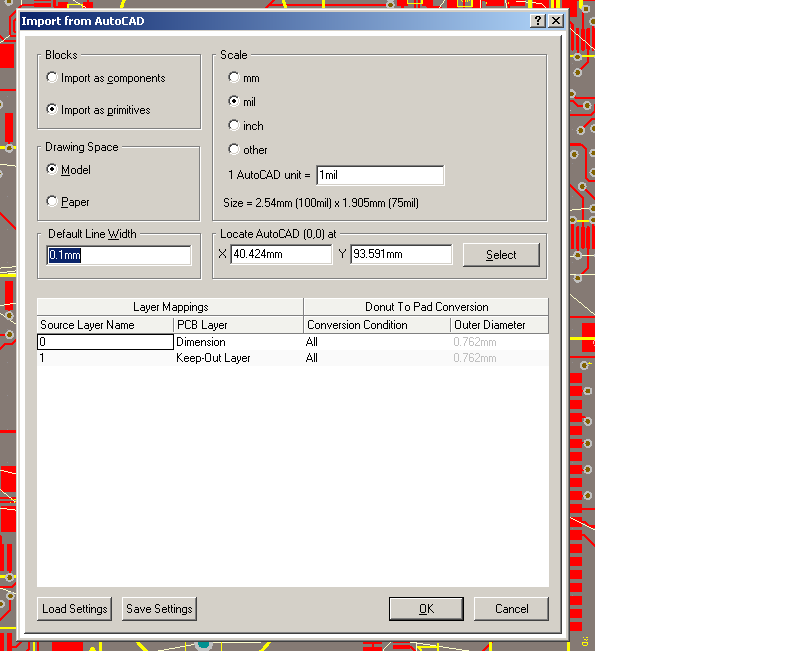Click the Outer Diameter column header
The width and height of the screenshot is (800, 651).
[499, 325]
